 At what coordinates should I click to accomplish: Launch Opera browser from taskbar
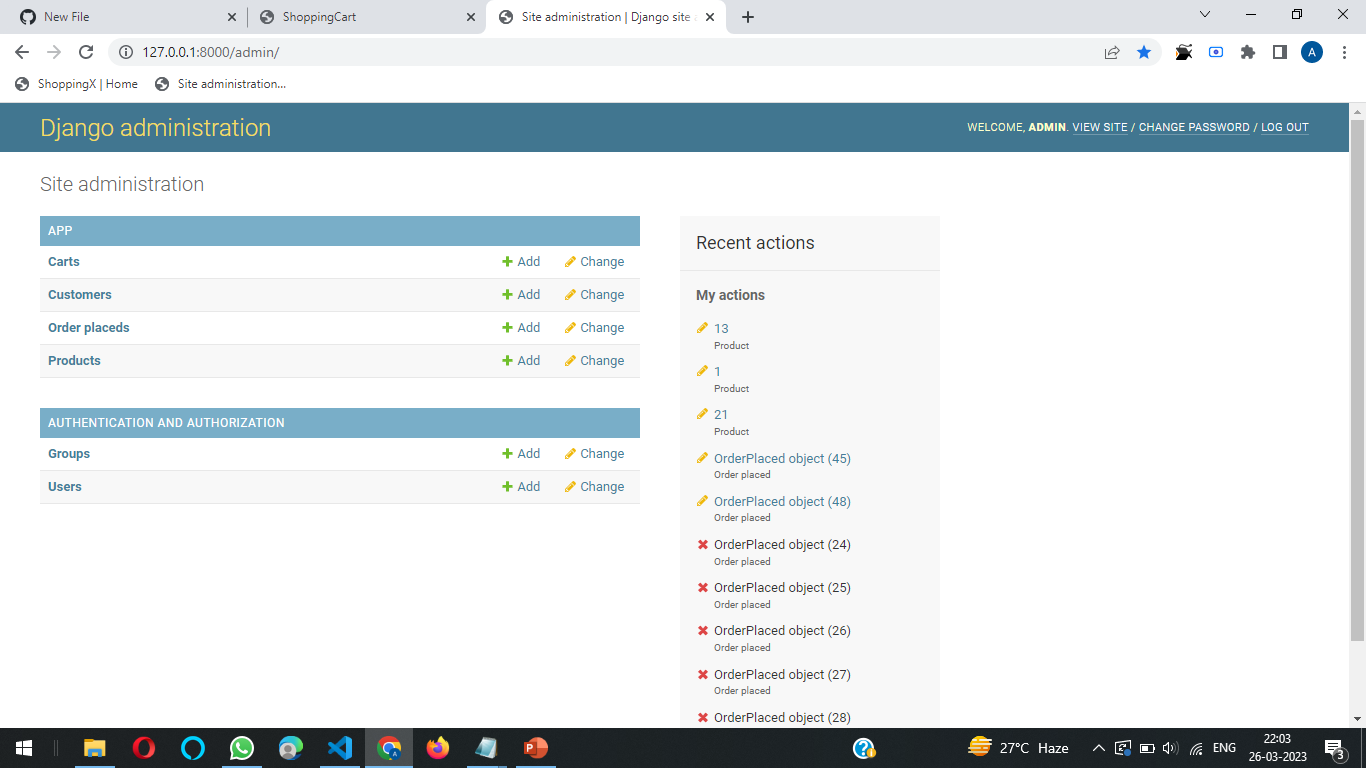point(144,748)
